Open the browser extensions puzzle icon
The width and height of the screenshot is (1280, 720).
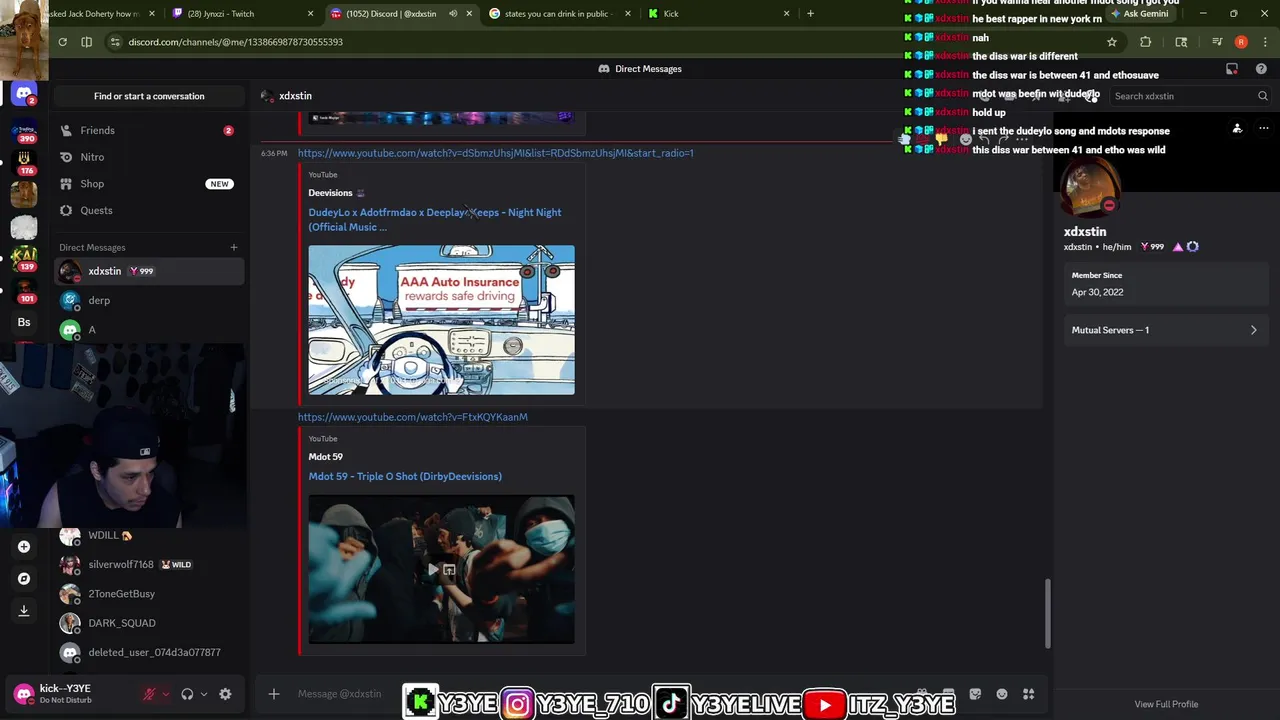[x=1146, y=42]
